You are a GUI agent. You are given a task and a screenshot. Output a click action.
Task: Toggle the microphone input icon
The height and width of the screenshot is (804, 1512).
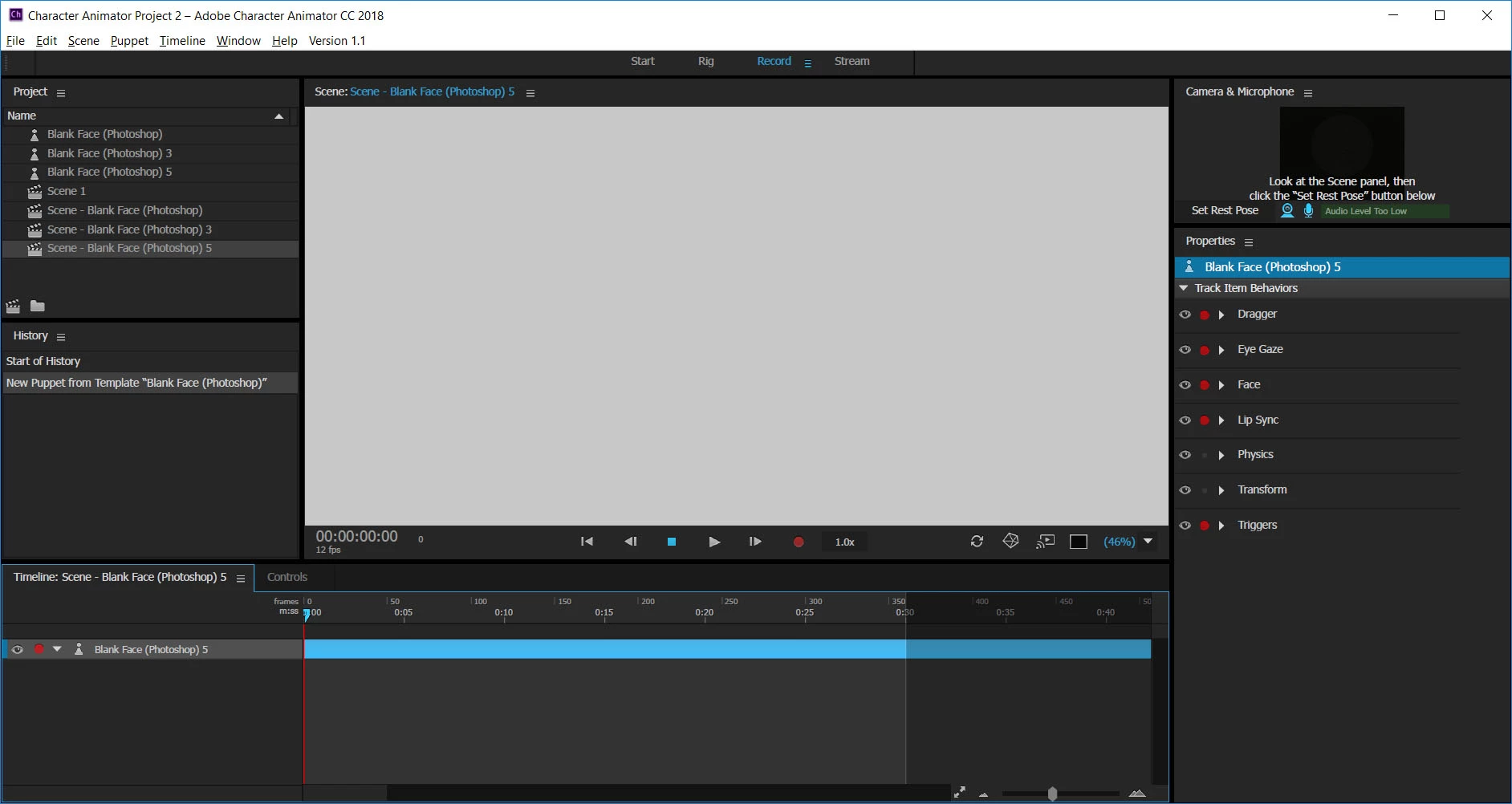coord(1308,210)
